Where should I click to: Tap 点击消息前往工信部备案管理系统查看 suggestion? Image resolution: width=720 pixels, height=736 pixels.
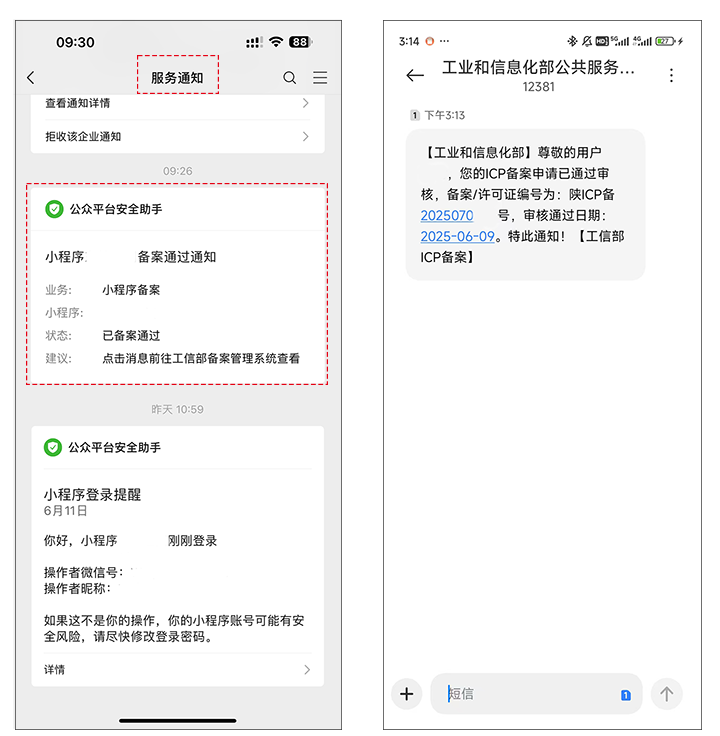[x=201, y=359]
